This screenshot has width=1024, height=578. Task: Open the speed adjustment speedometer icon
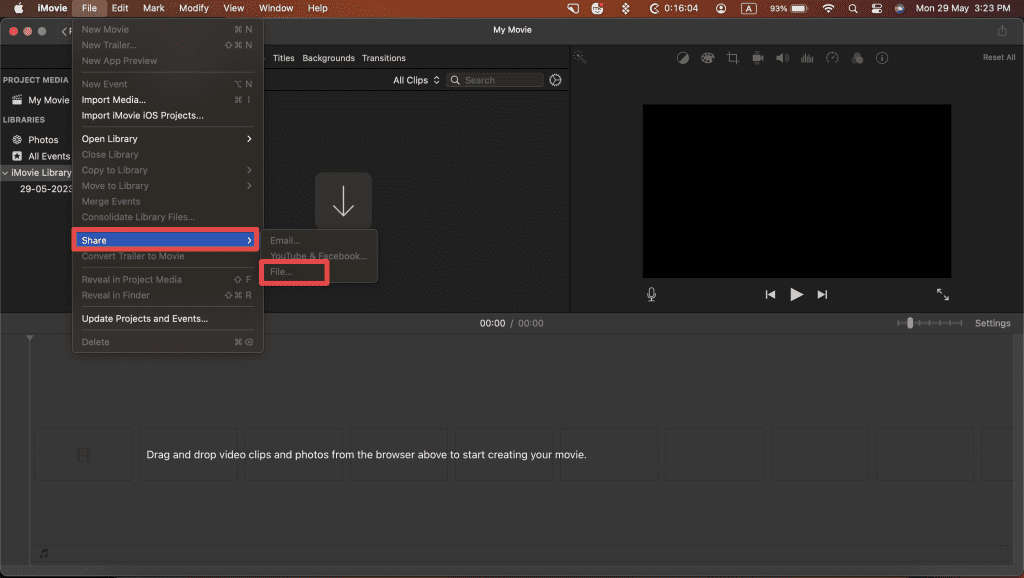coord(832,58)
